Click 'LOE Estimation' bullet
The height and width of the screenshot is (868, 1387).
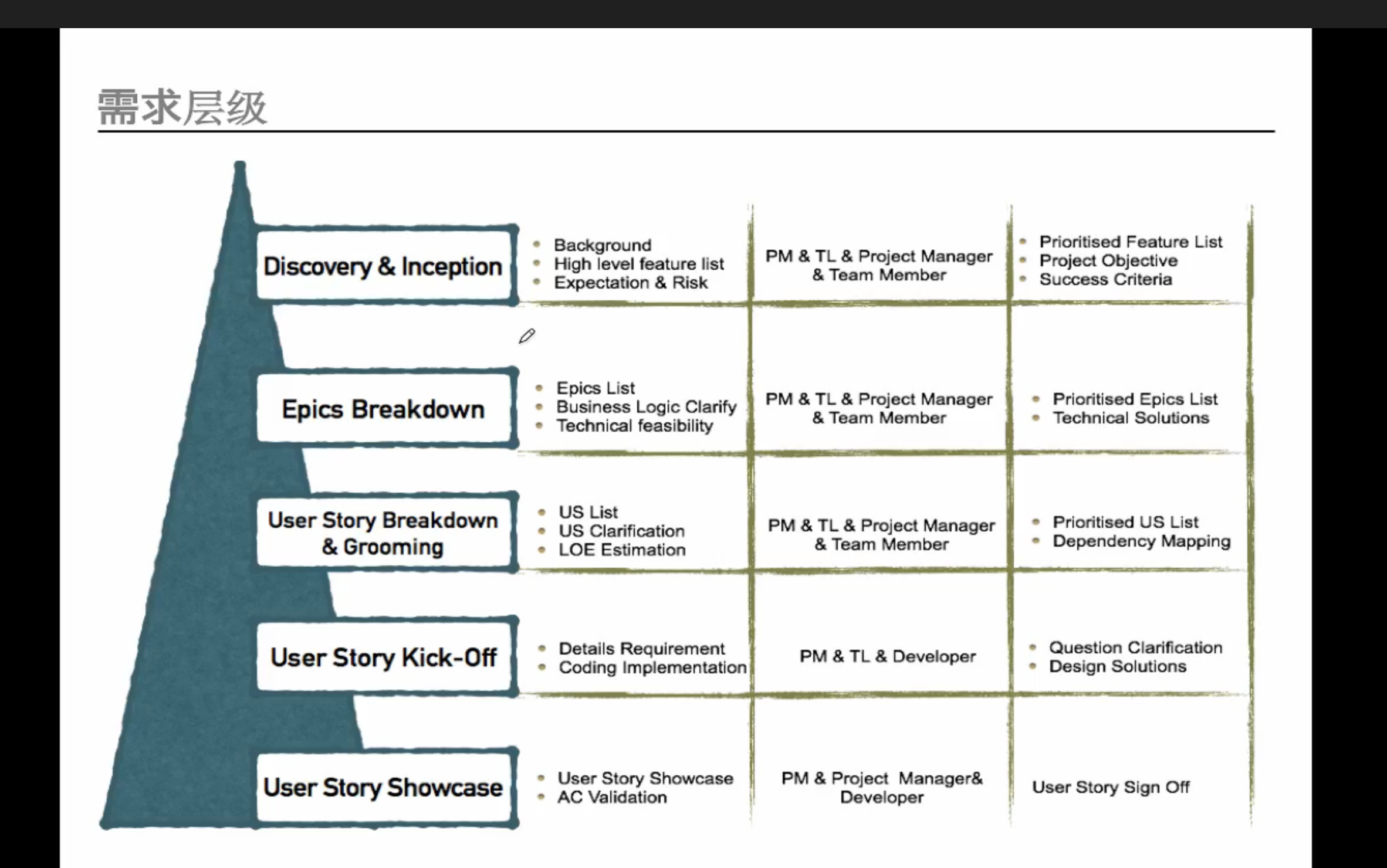point(622,550)
